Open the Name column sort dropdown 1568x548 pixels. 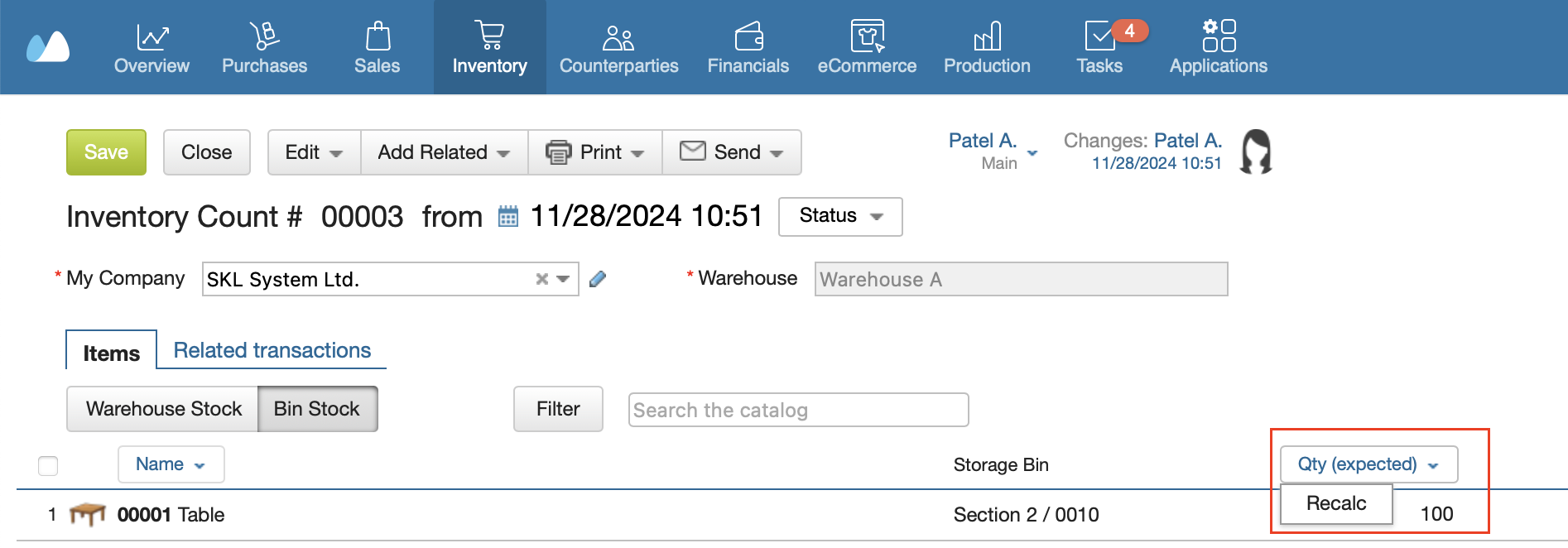tap(171, 464)
